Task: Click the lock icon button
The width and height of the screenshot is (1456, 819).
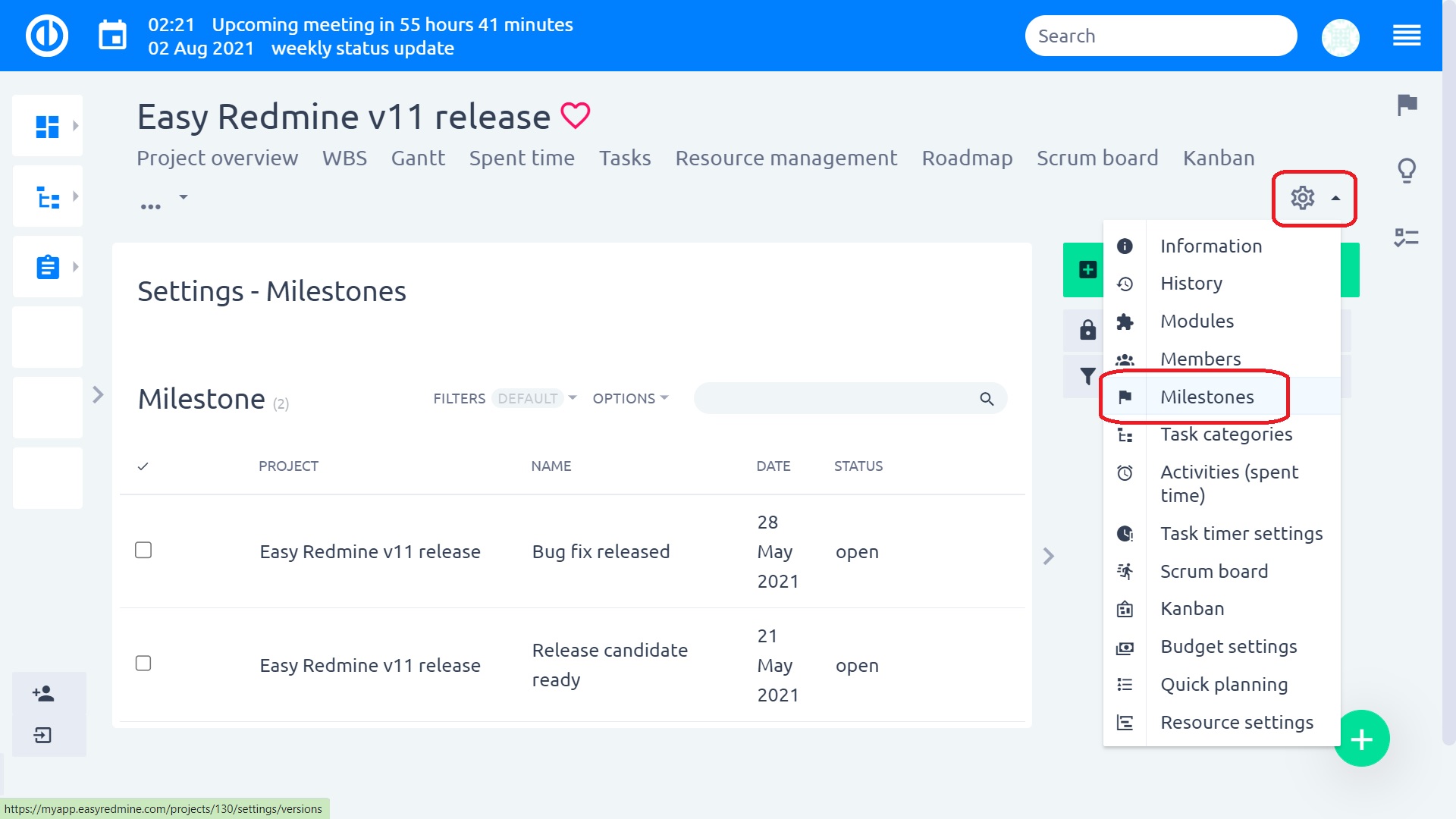Action: point(1087,330)
